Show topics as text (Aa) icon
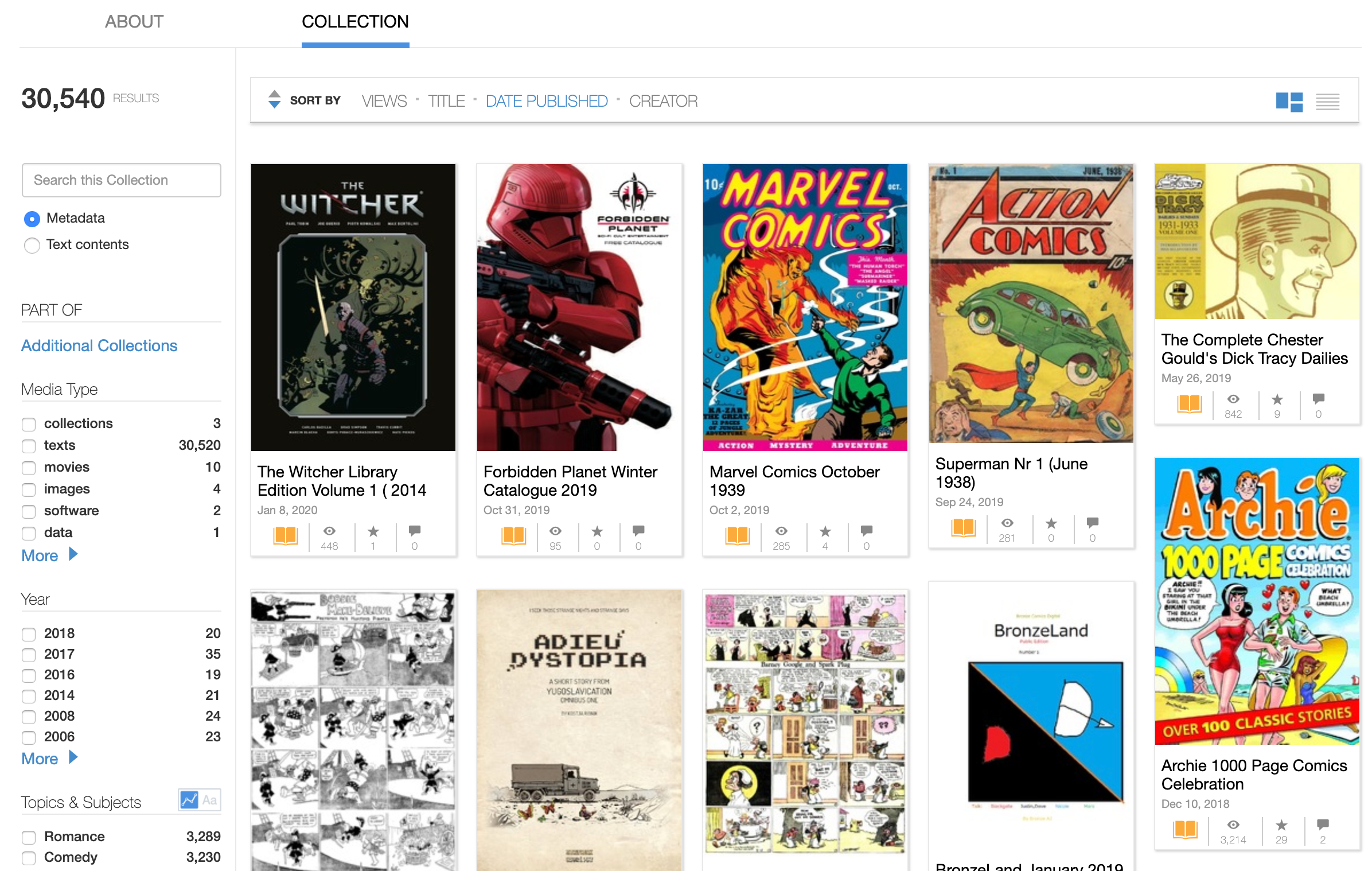Screen dimensions: 1372x871 coord(210,800)
